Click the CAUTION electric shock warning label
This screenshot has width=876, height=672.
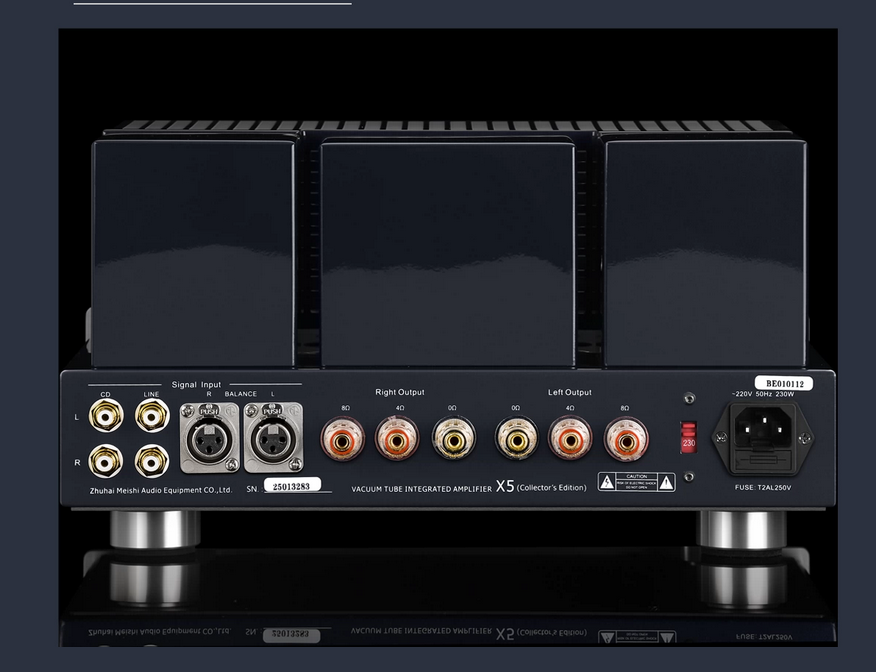[x=637, y=482]
